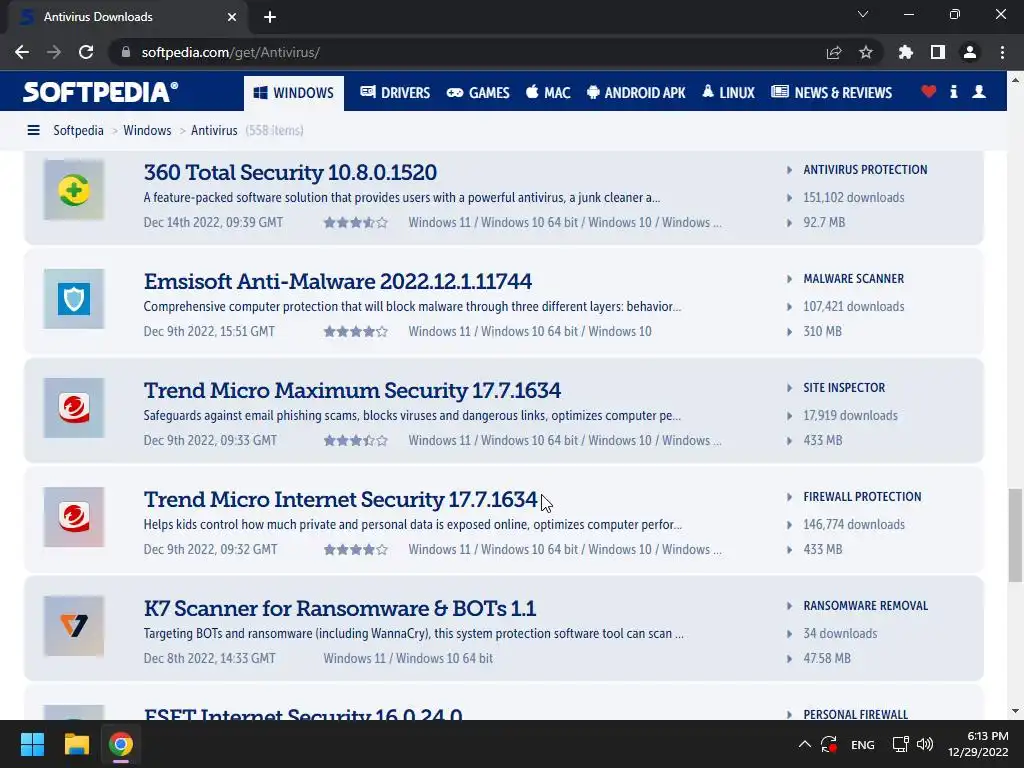The width and height of the screenshot is (1024, 768).
Task: Click the ANTIVIRUS PROTECTION tag
Action: coord(865,170)
